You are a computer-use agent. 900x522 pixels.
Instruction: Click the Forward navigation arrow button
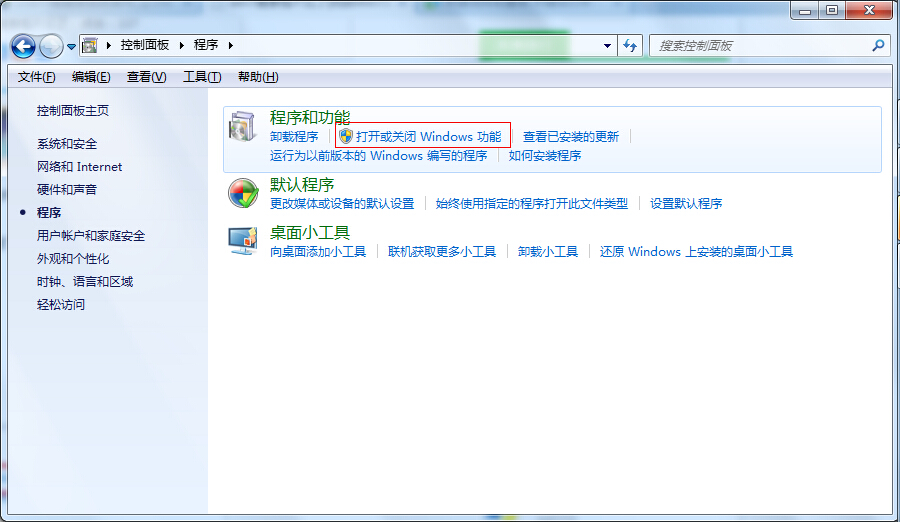pyautogui.click(x=51, y=46)
